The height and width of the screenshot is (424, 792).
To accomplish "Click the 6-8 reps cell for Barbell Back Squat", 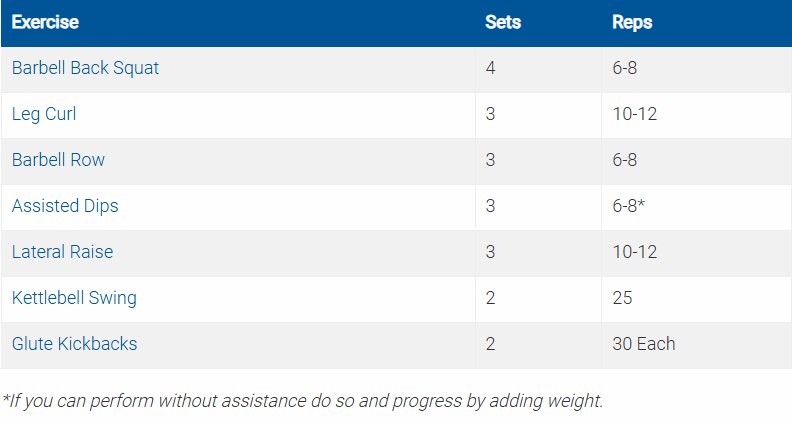I will (x=625, y=68).
